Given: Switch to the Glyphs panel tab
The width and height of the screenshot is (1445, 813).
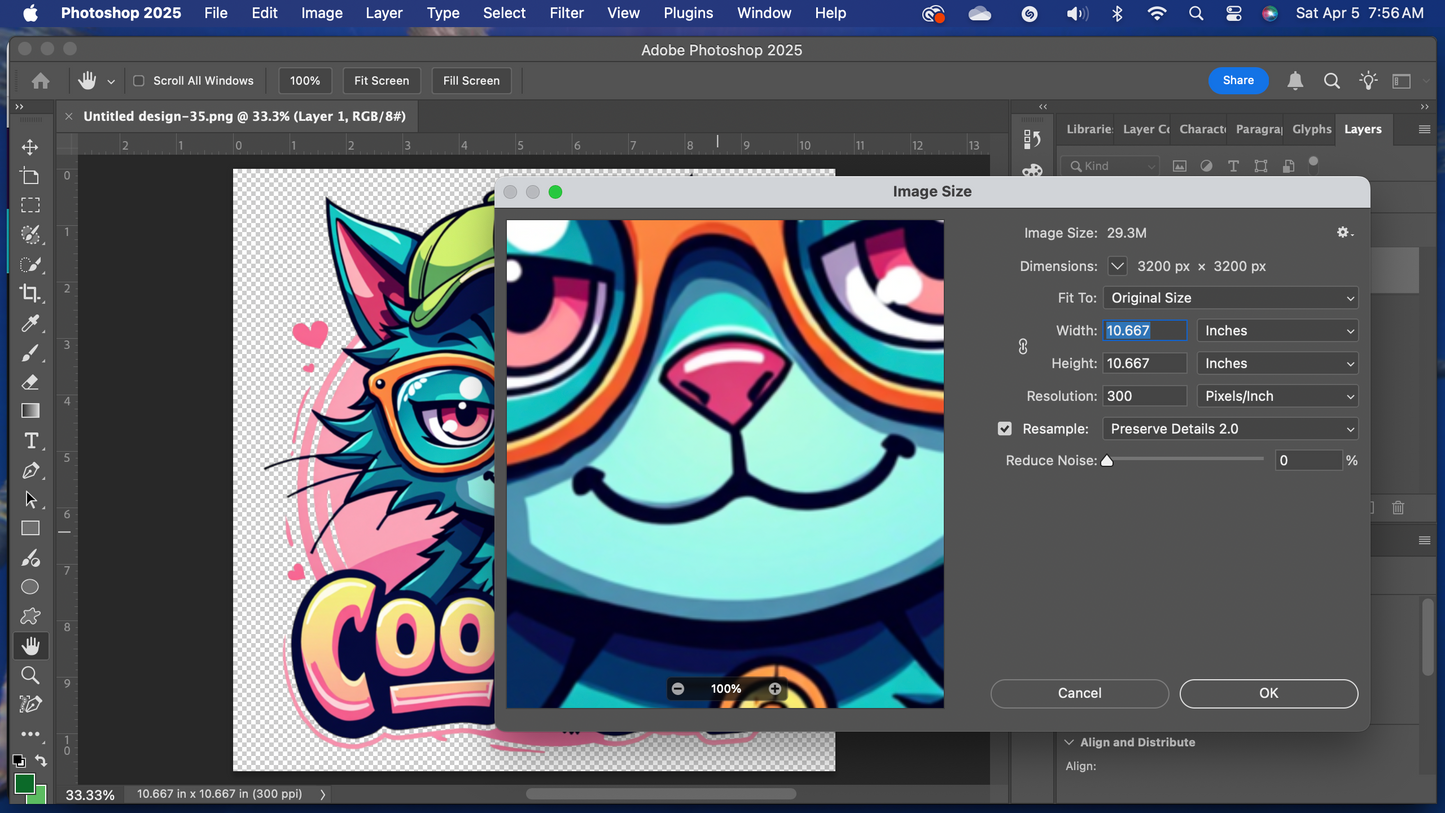Looking at the screenshot, I should pyautogui.click(x=1312, y=129).
